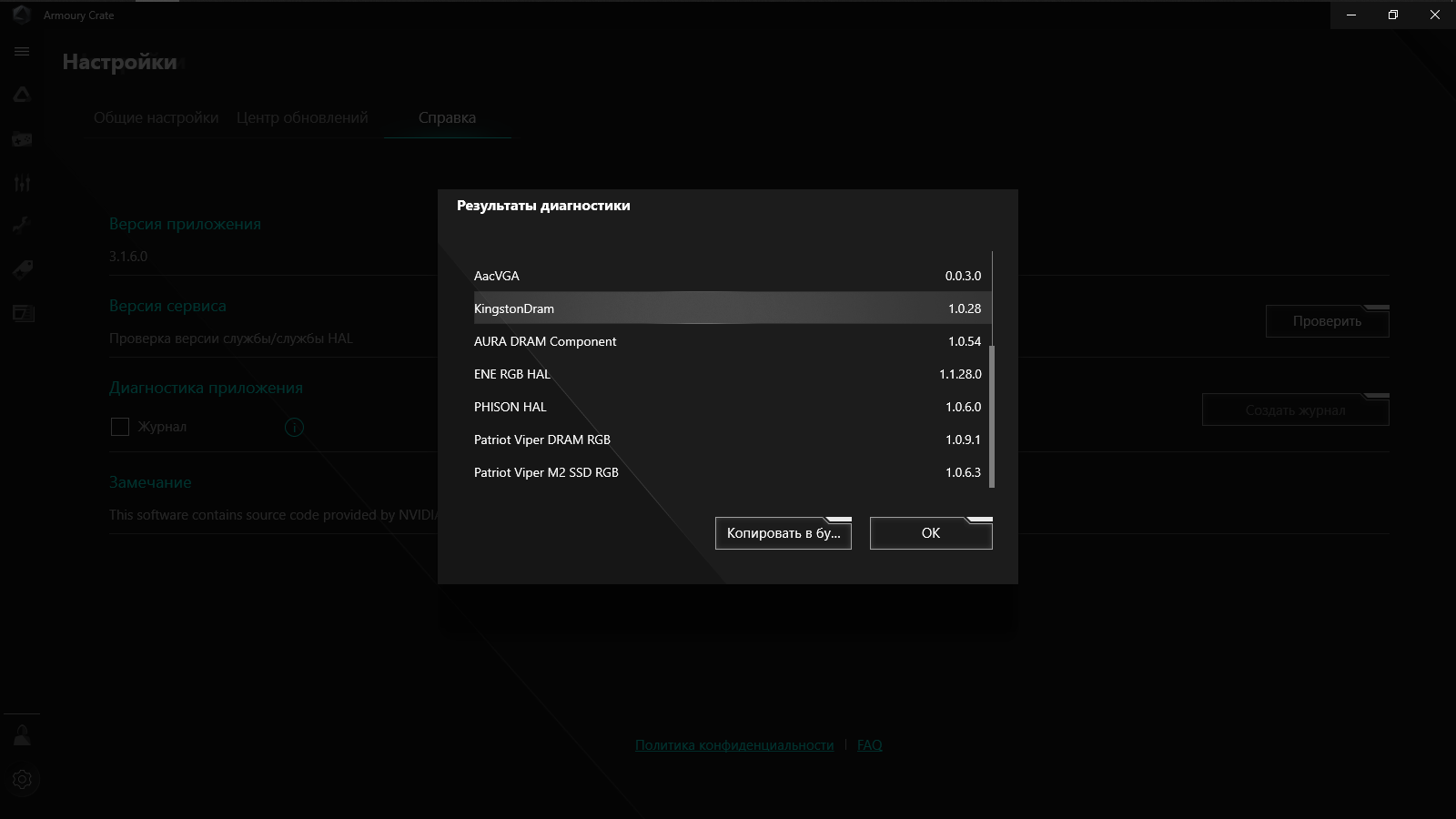Switch to the Центр обновлений tab
Screen dimensions: 1456x819
pos(302,117)
